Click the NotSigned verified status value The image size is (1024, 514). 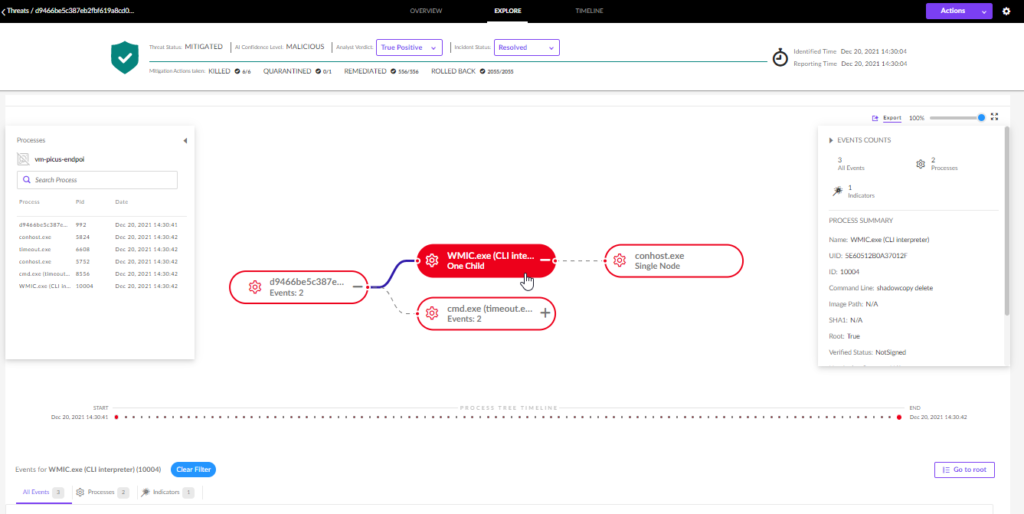click(891, 352)
